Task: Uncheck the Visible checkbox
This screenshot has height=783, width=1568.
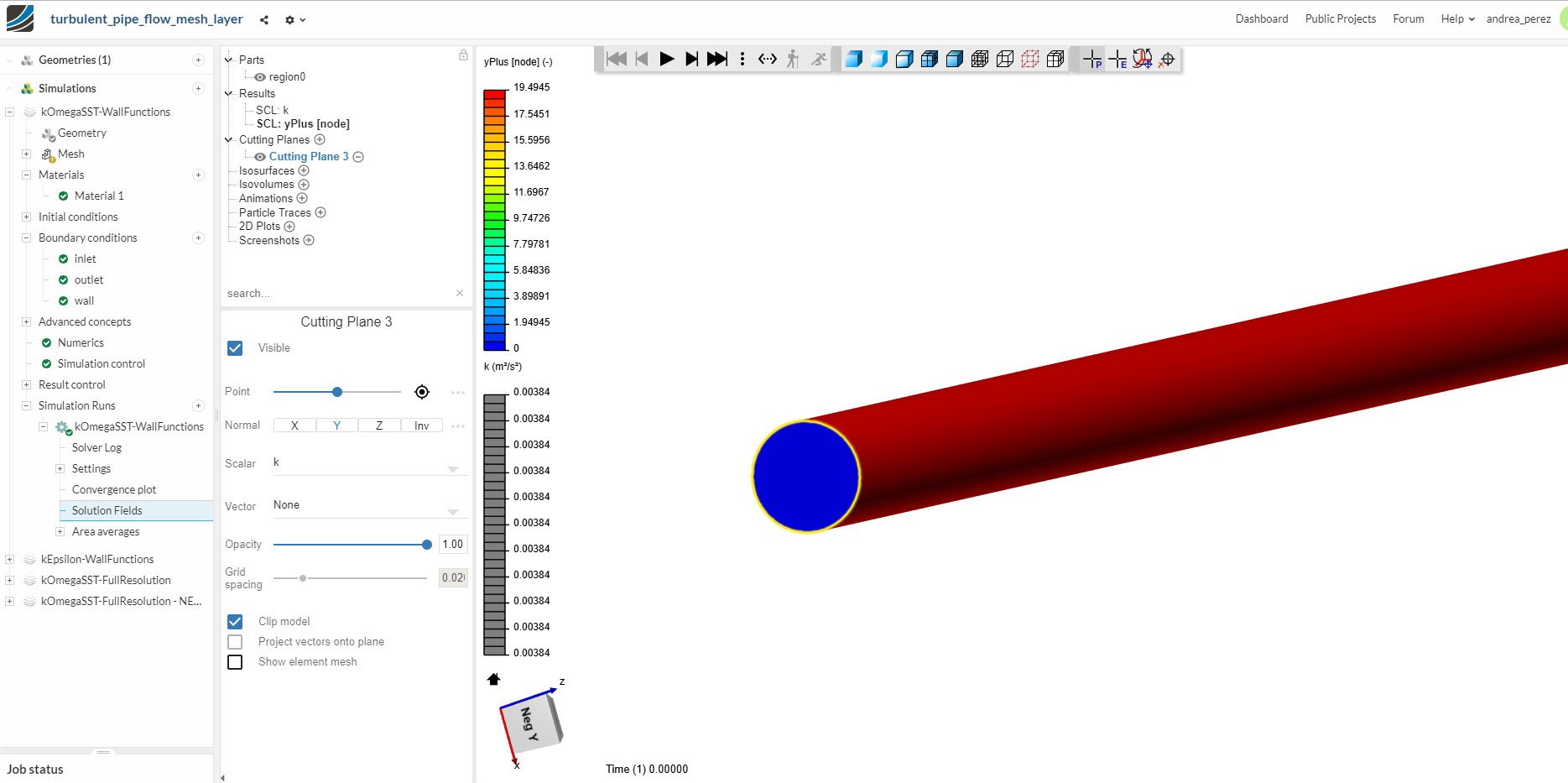Action: (235, 348)
